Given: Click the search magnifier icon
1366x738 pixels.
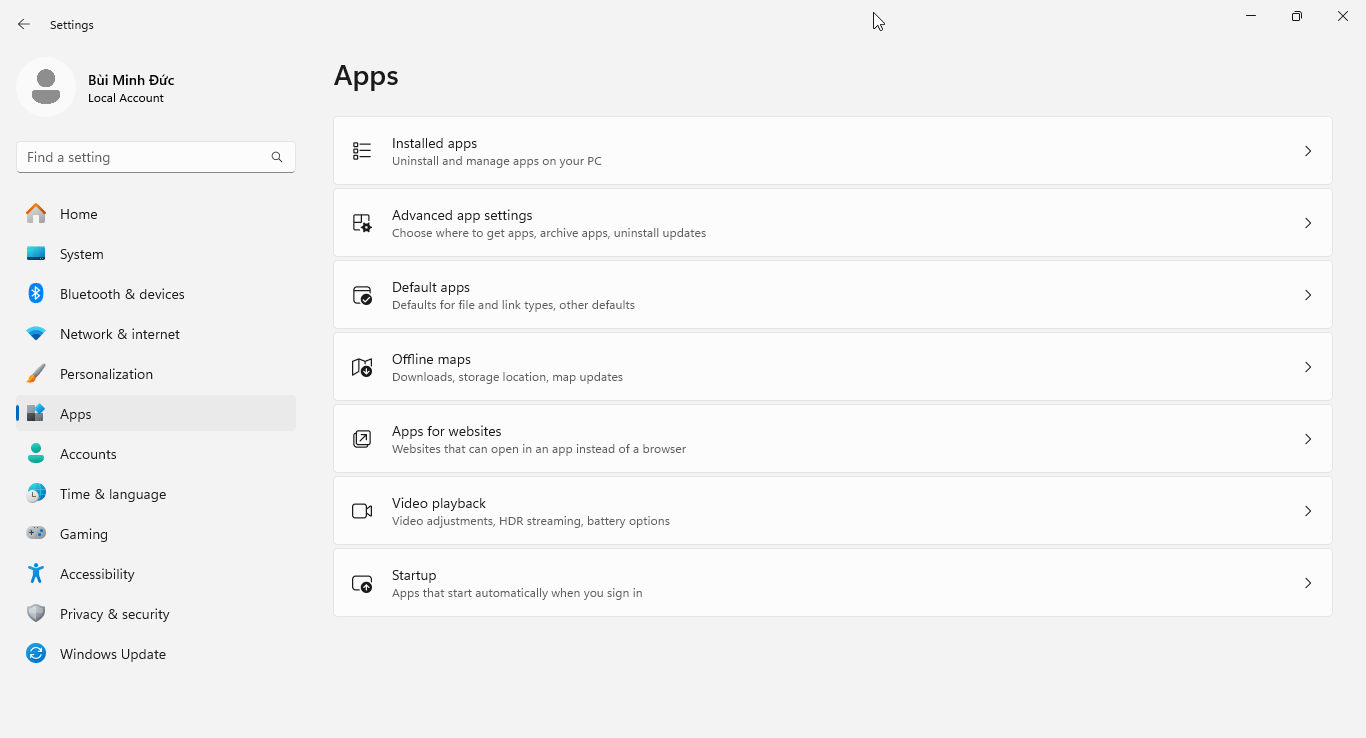Looking at the screenshot, I should point(277,157).
